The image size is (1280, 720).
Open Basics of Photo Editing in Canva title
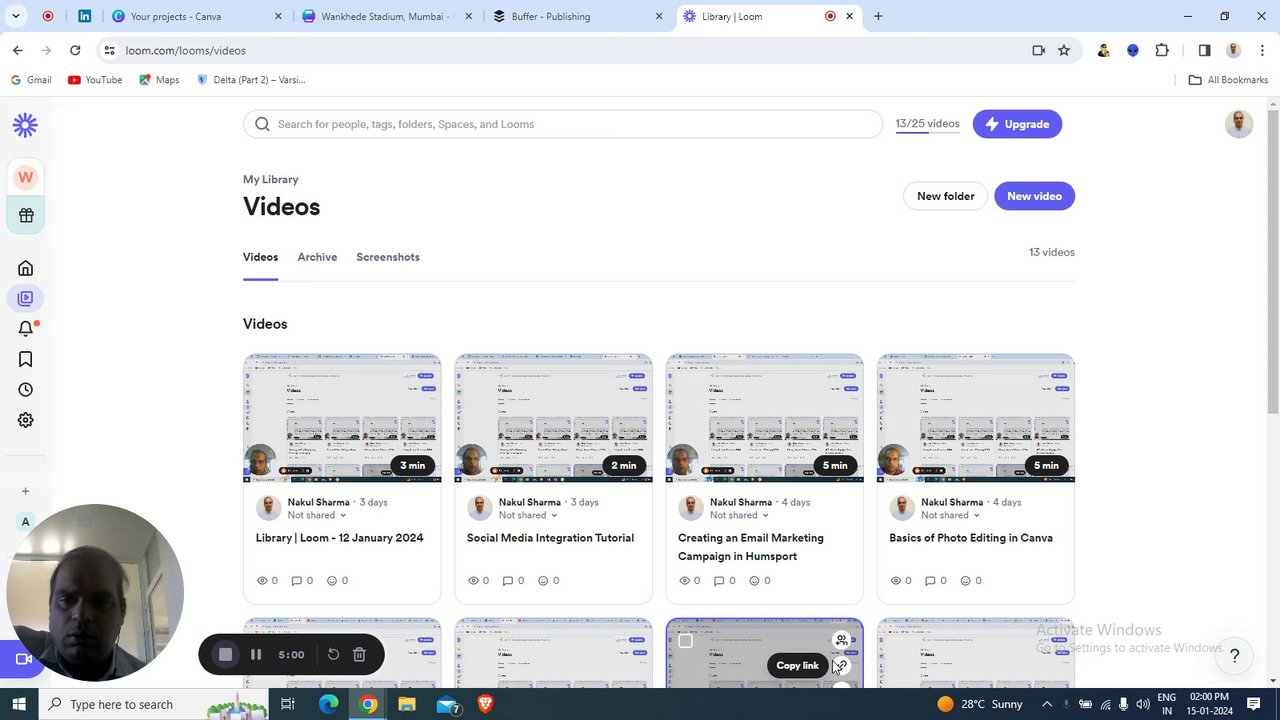pos(970,538)
